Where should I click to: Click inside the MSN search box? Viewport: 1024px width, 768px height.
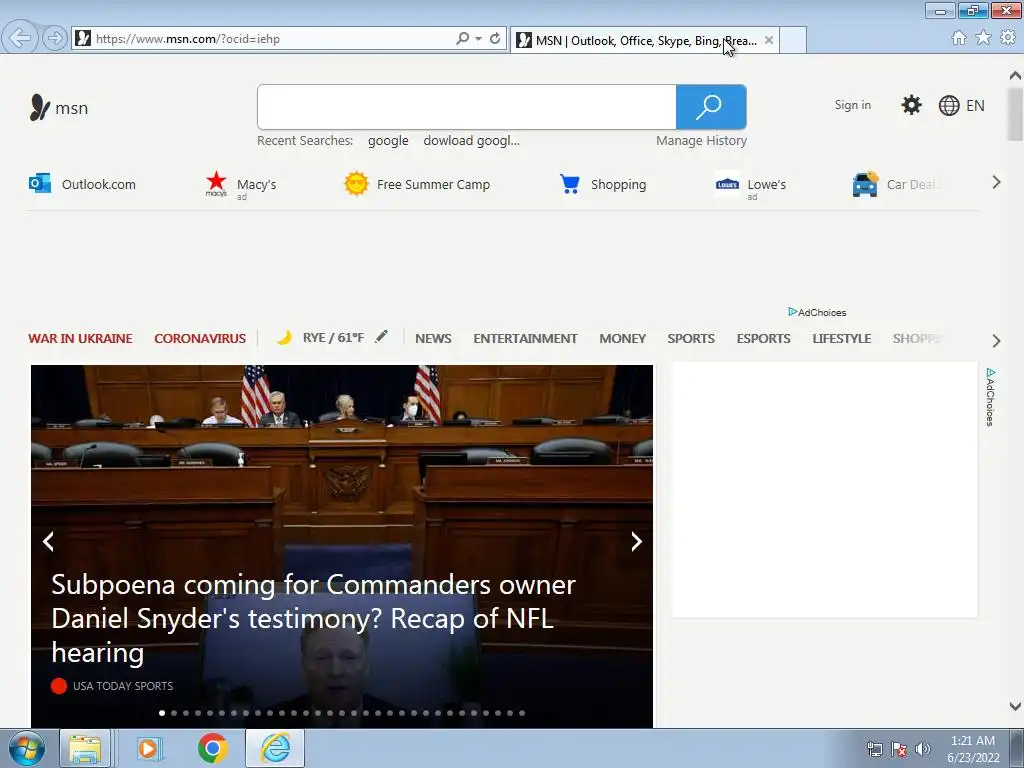tap(466, 107)
